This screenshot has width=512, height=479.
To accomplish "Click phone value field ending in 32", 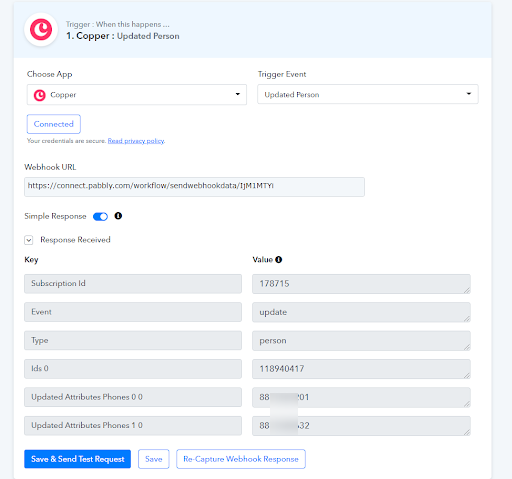I will tap(361, 426).
